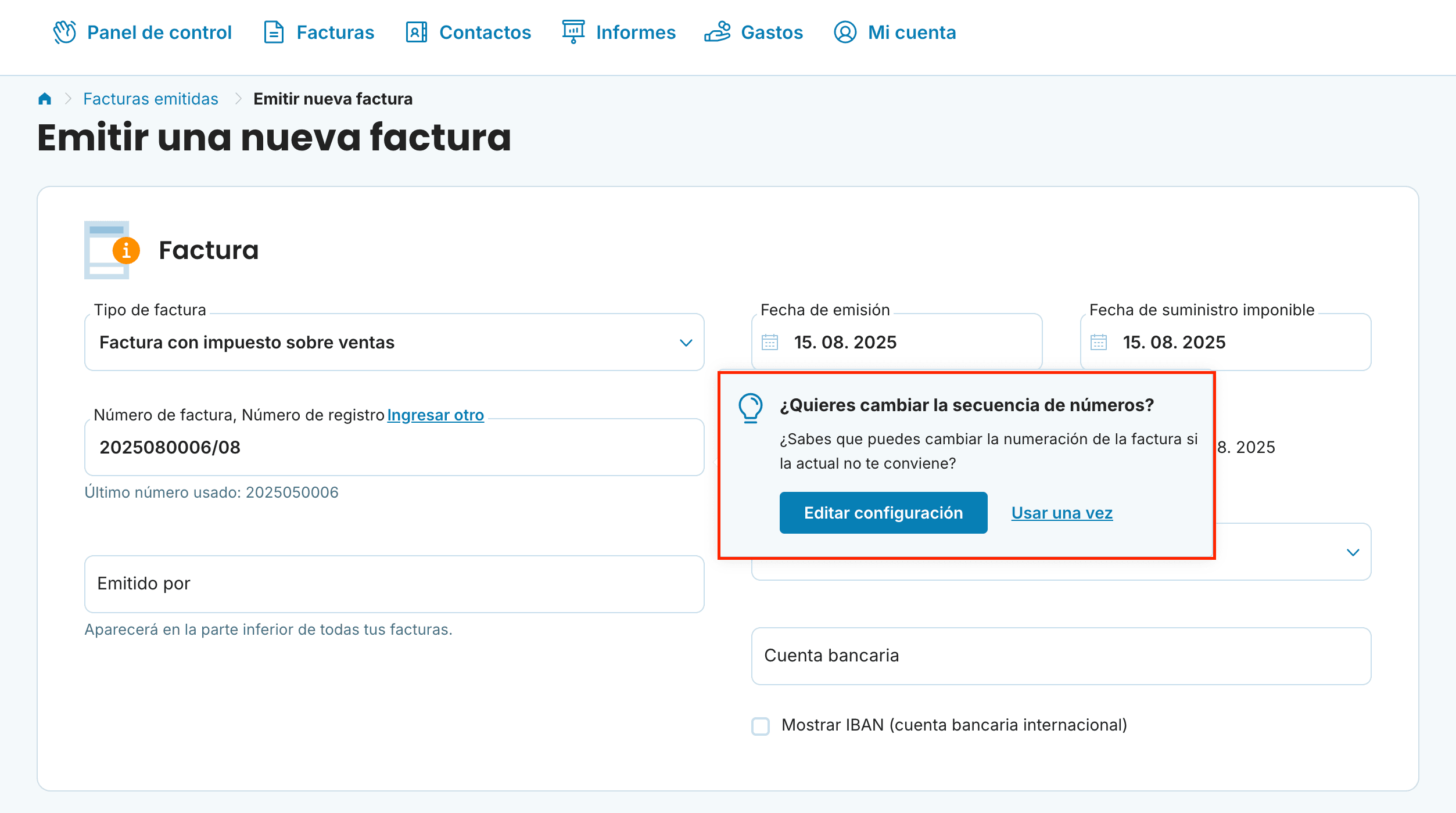Click the calendar icon in Fecha de suministro imponible
This screenshot has width=1456, height=813.
coord(1099,342)
